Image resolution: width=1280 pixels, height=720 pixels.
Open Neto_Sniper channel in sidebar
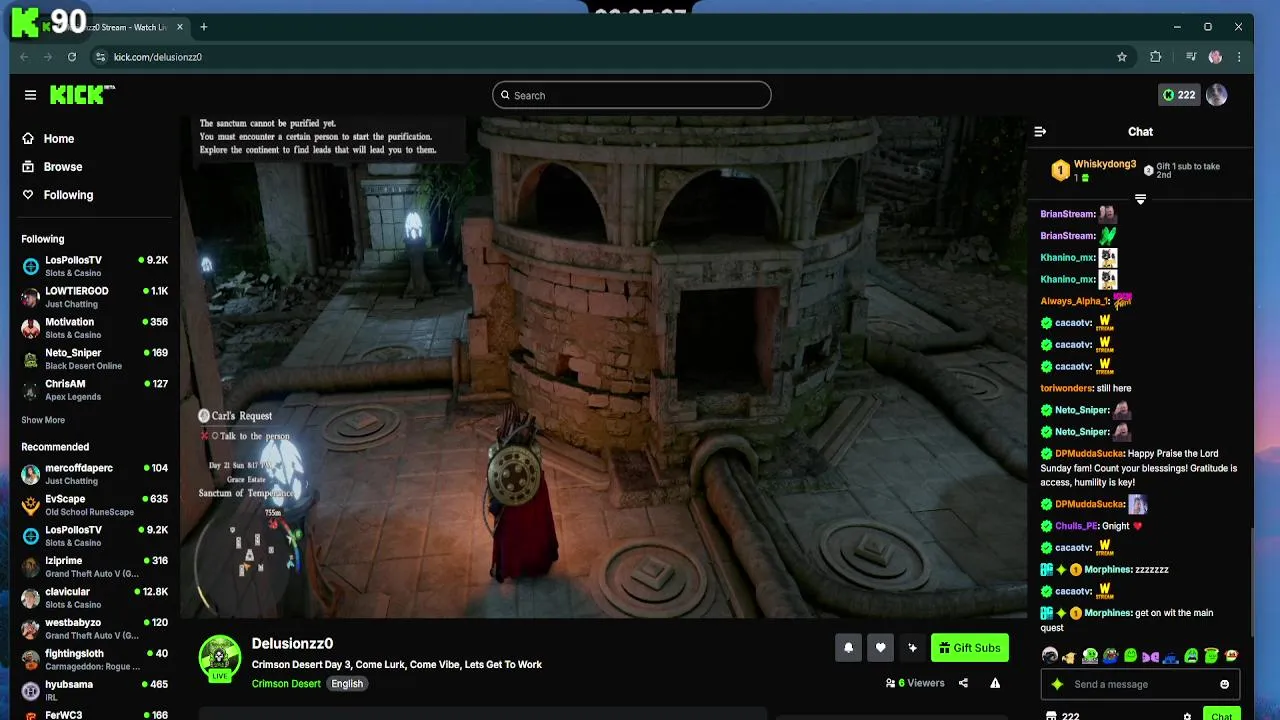95,359
